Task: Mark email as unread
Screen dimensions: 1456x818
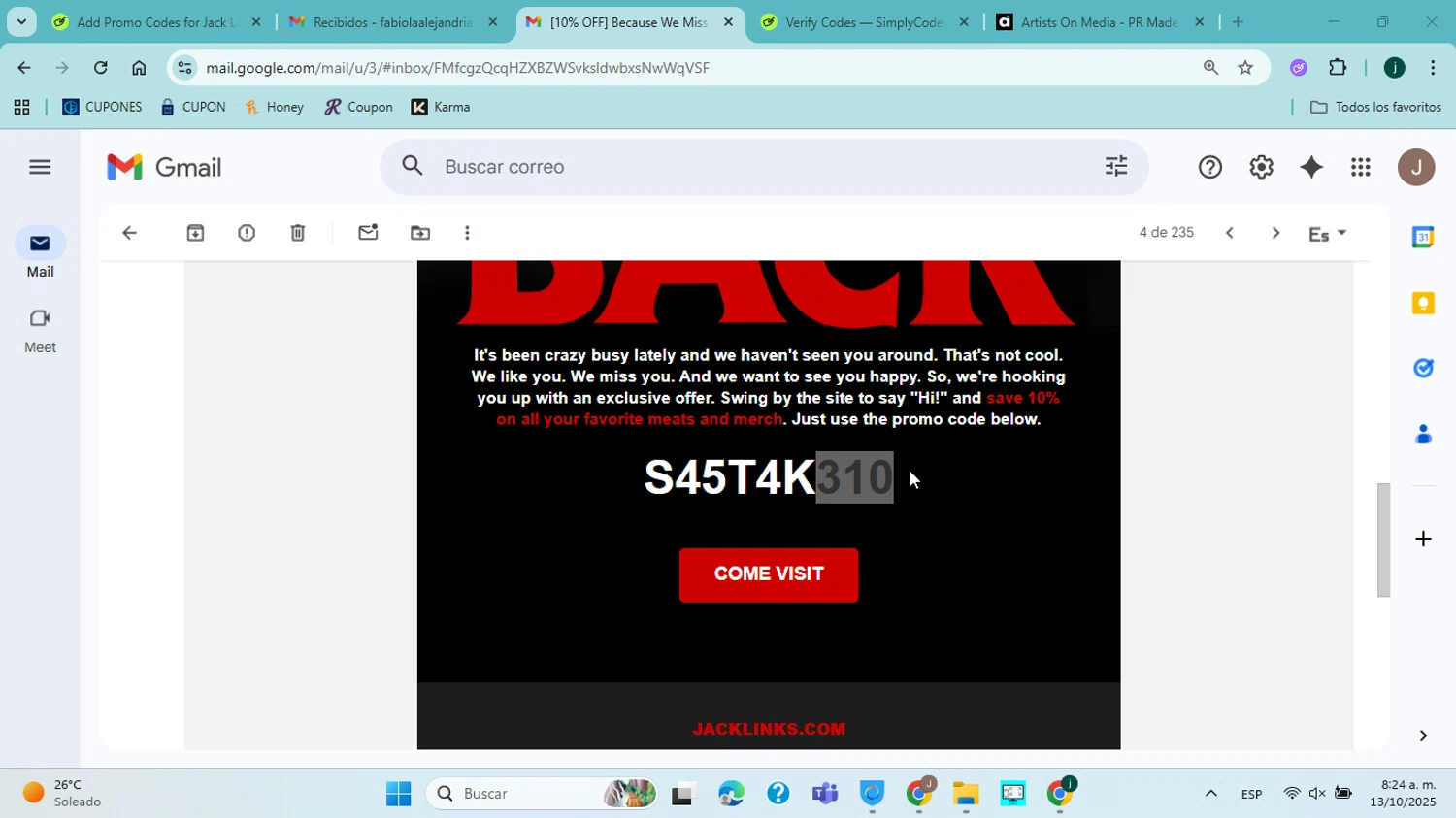Action: (368, 233)
